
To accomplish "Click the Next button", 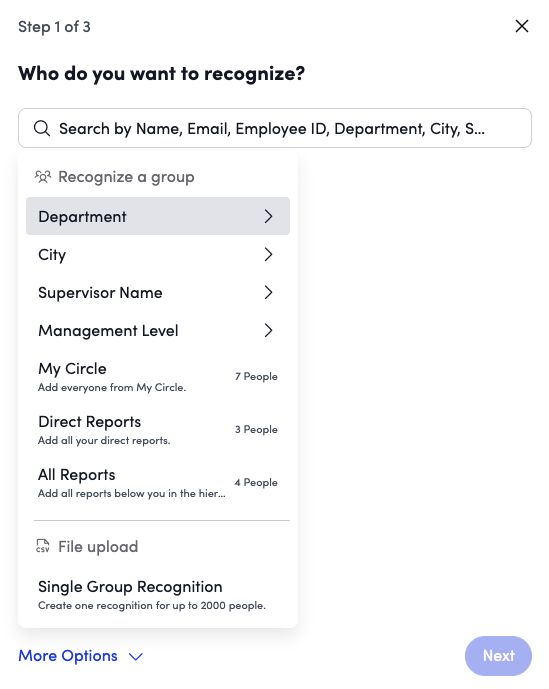I will 498,656.
